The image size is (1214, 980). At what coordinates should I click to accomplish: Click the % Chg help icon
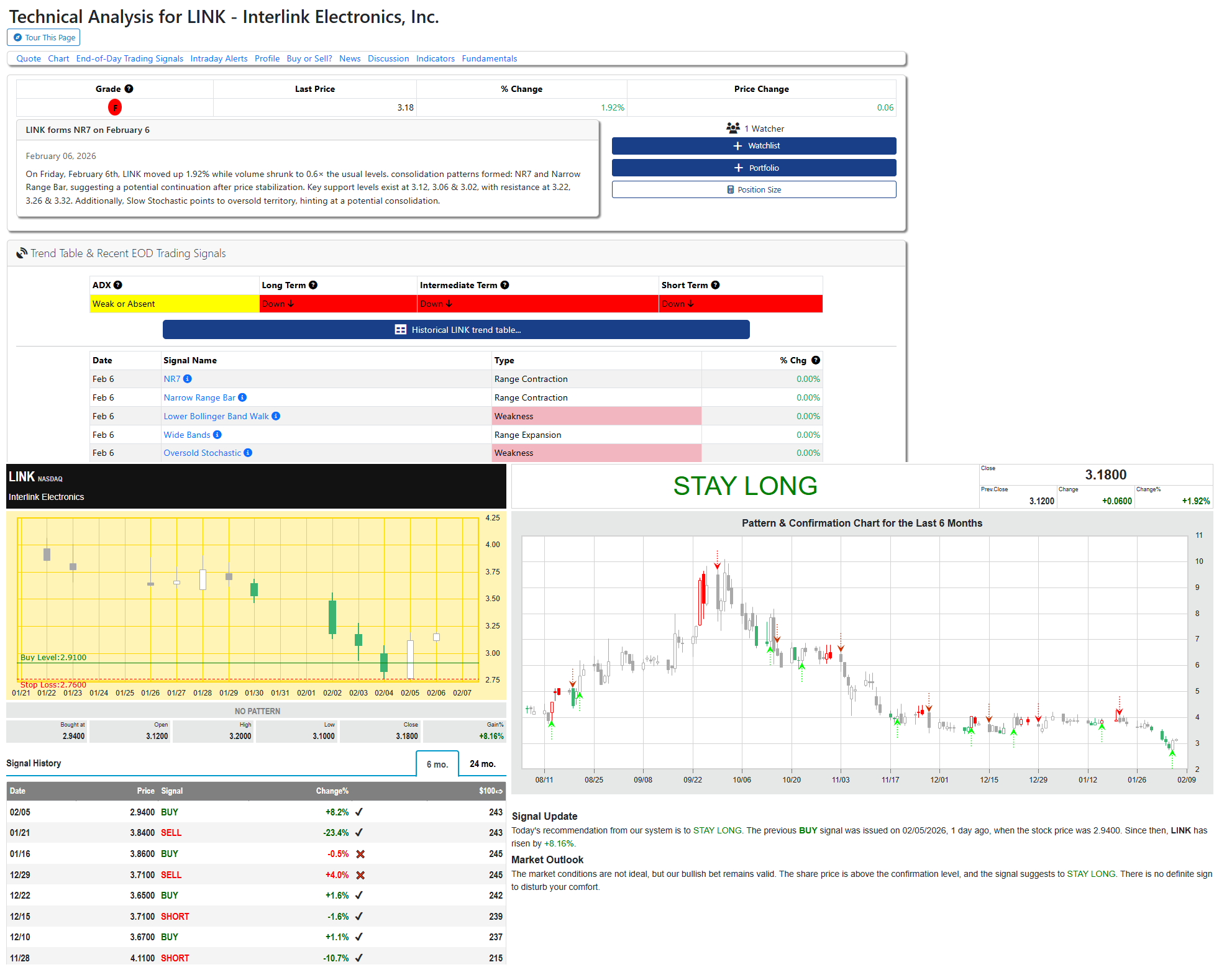(816, 360)
